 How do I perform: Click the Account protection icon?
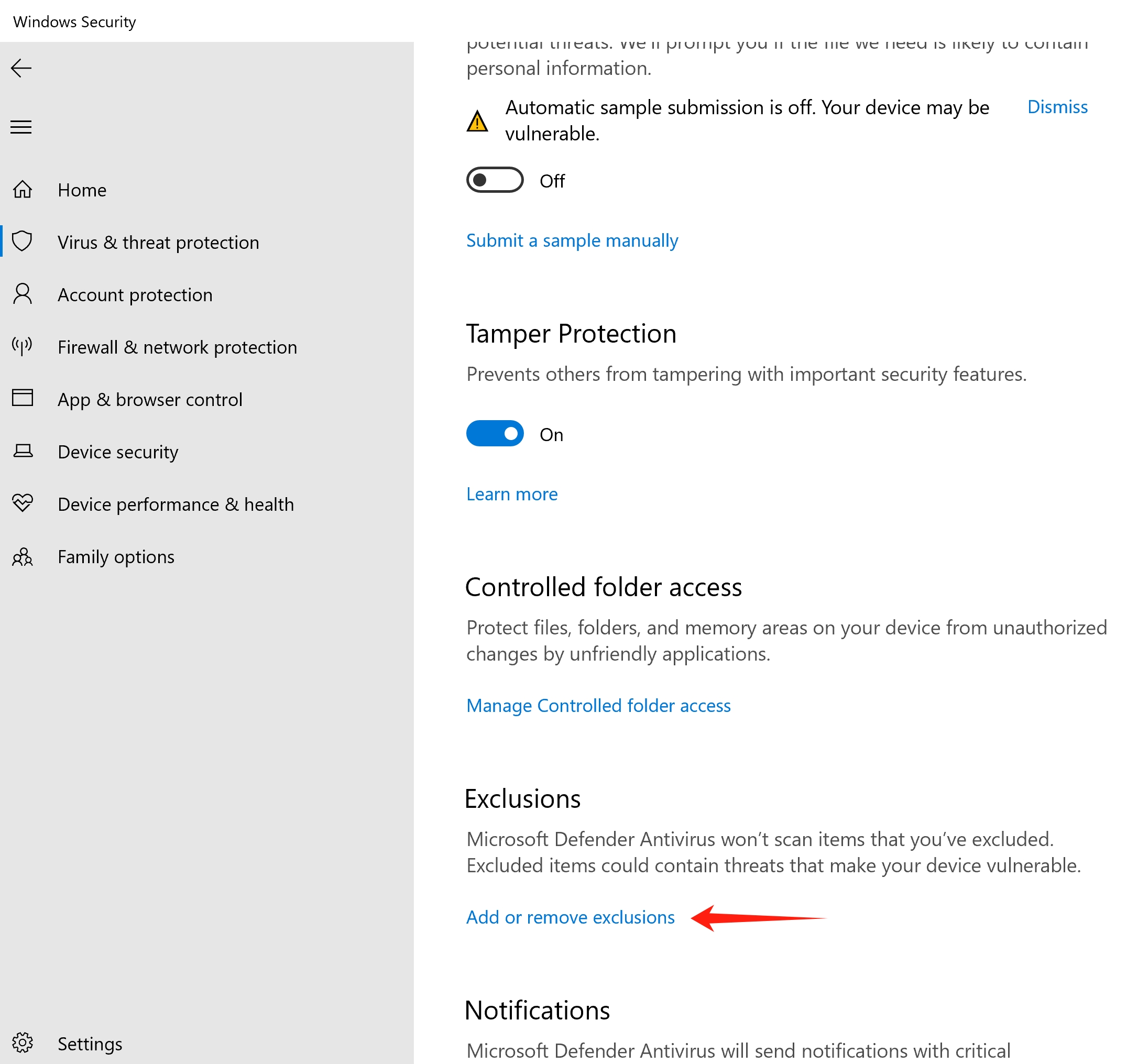point(24,294)
